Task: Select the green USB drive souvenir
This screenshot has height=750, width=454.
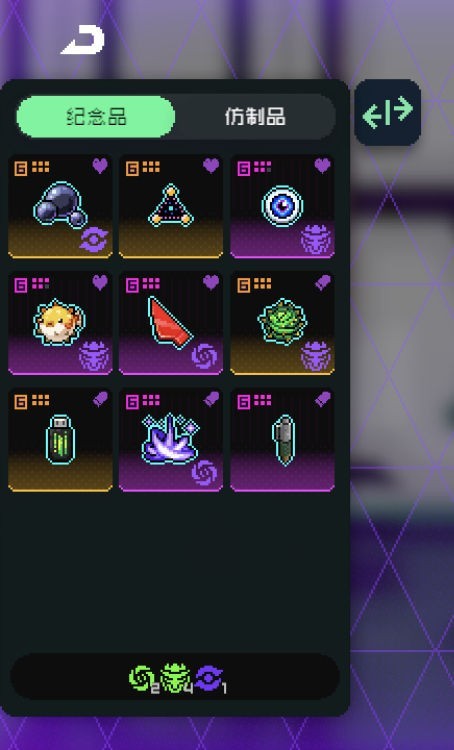Action: pyautogui.click(x=60, y=440)
